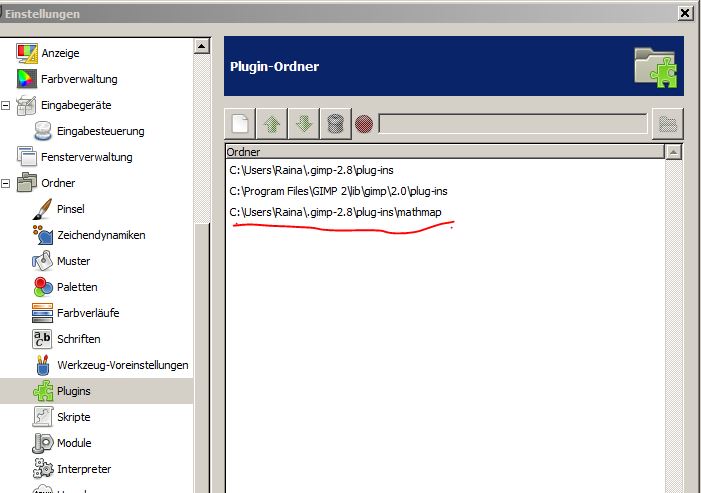
Task: Open Skripte folder settings
Action: (x=74, y=417)
